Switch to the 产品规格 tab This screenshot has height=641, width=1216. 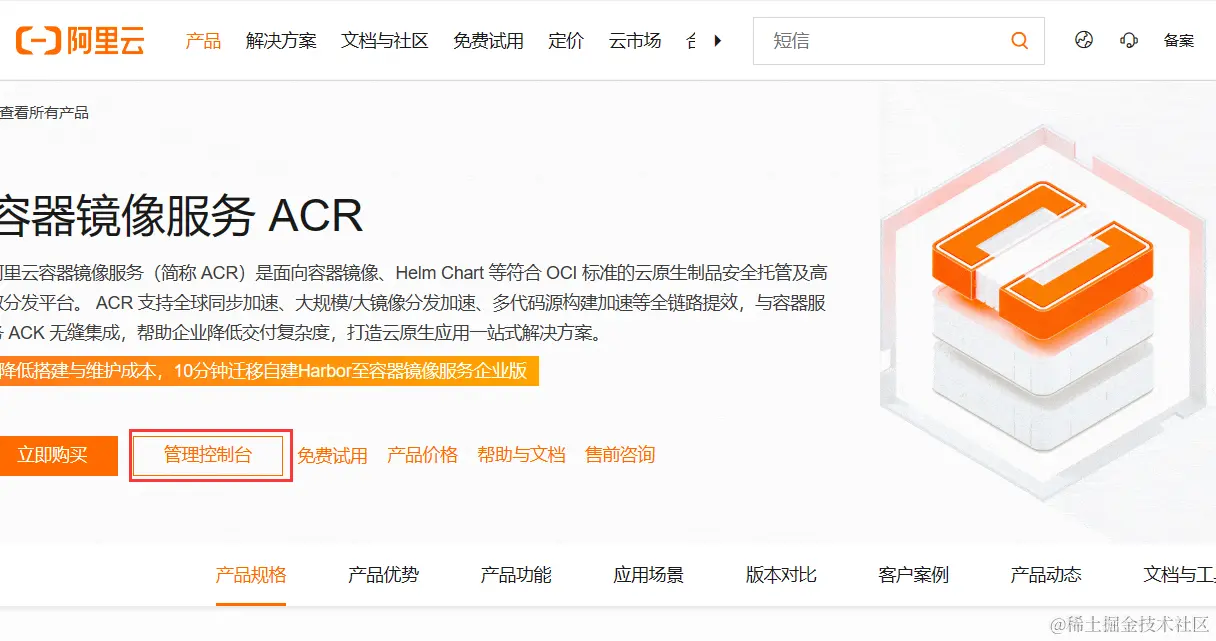251,575
